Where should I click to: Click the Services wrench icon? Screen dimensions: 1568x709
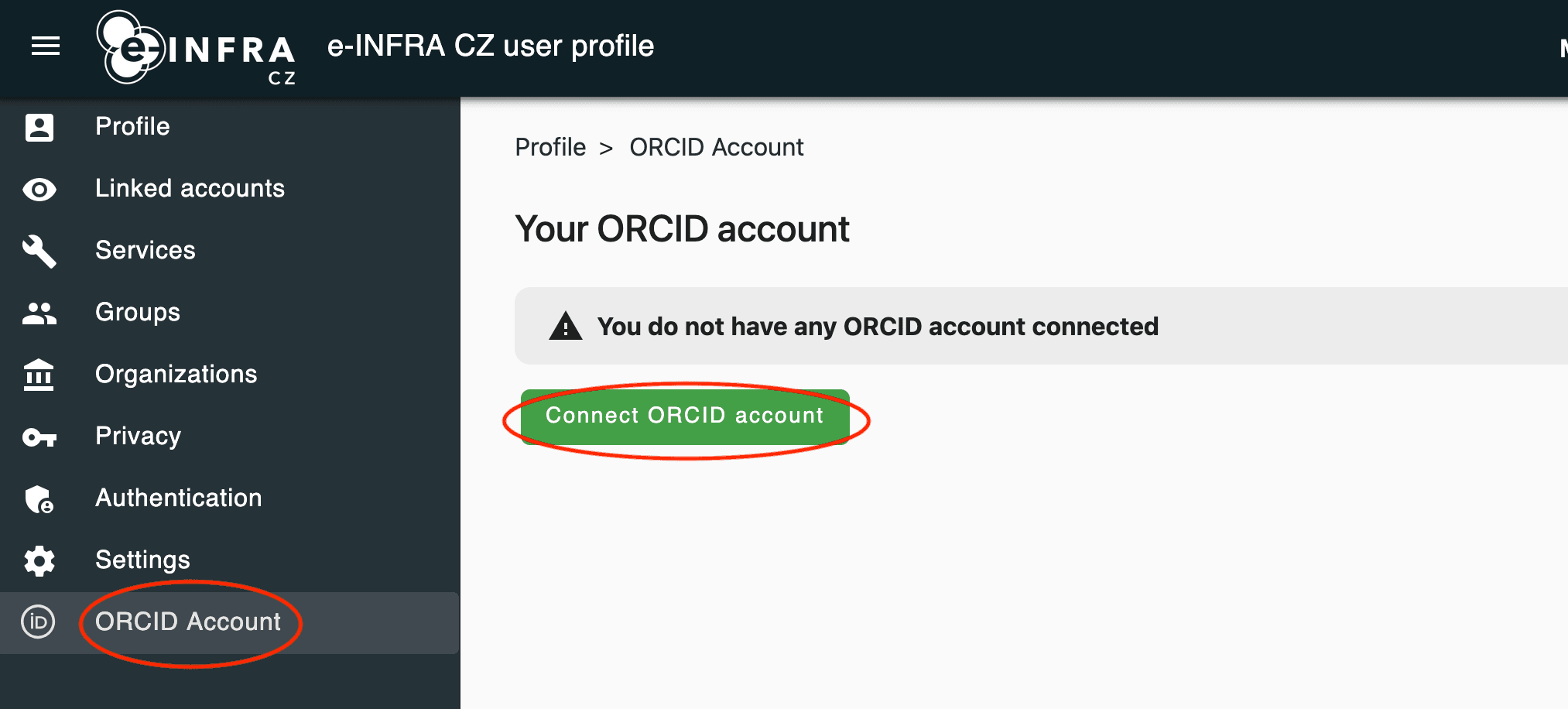click(39, 251)
